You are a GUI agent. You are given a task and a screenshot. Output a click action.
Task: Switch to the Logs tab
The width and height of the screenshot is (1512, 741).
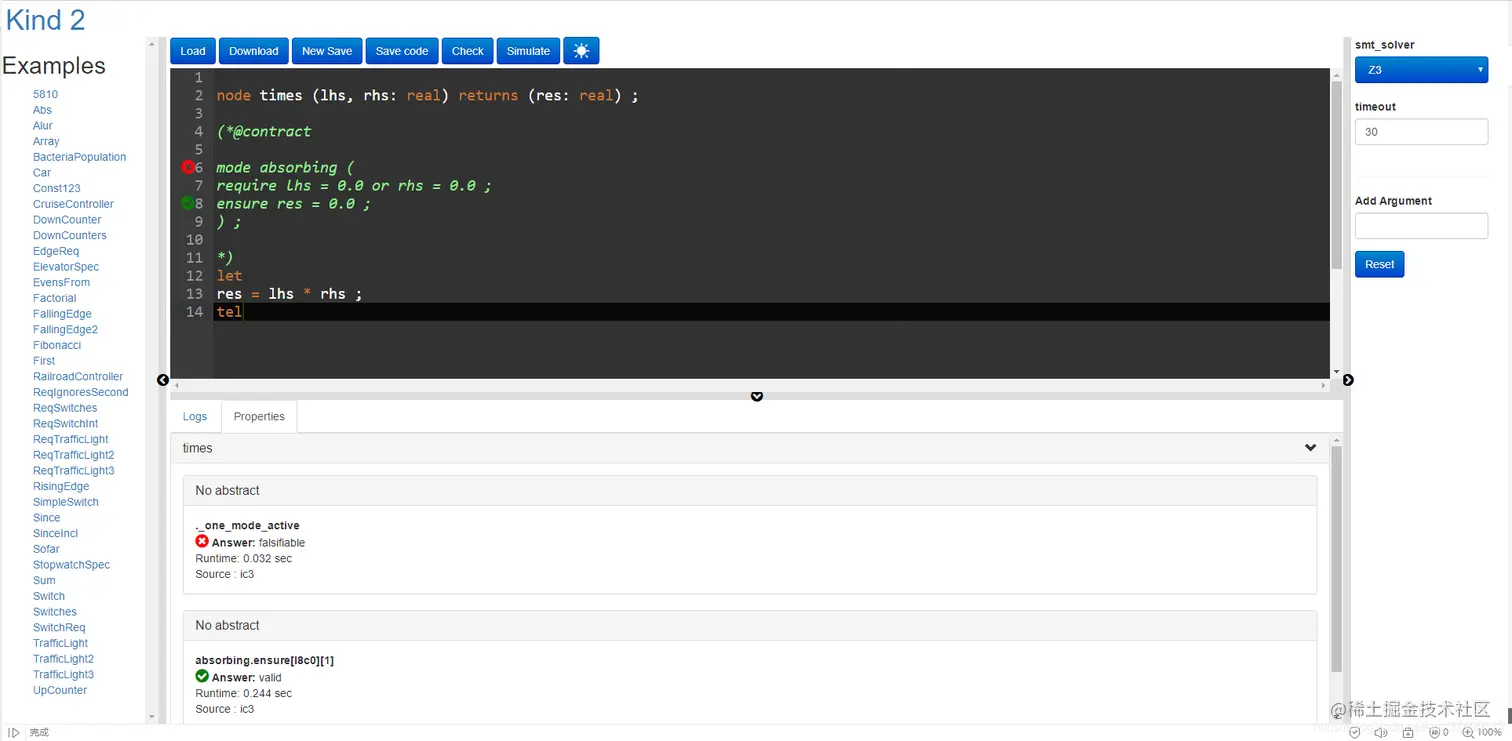tap(195, 416)
